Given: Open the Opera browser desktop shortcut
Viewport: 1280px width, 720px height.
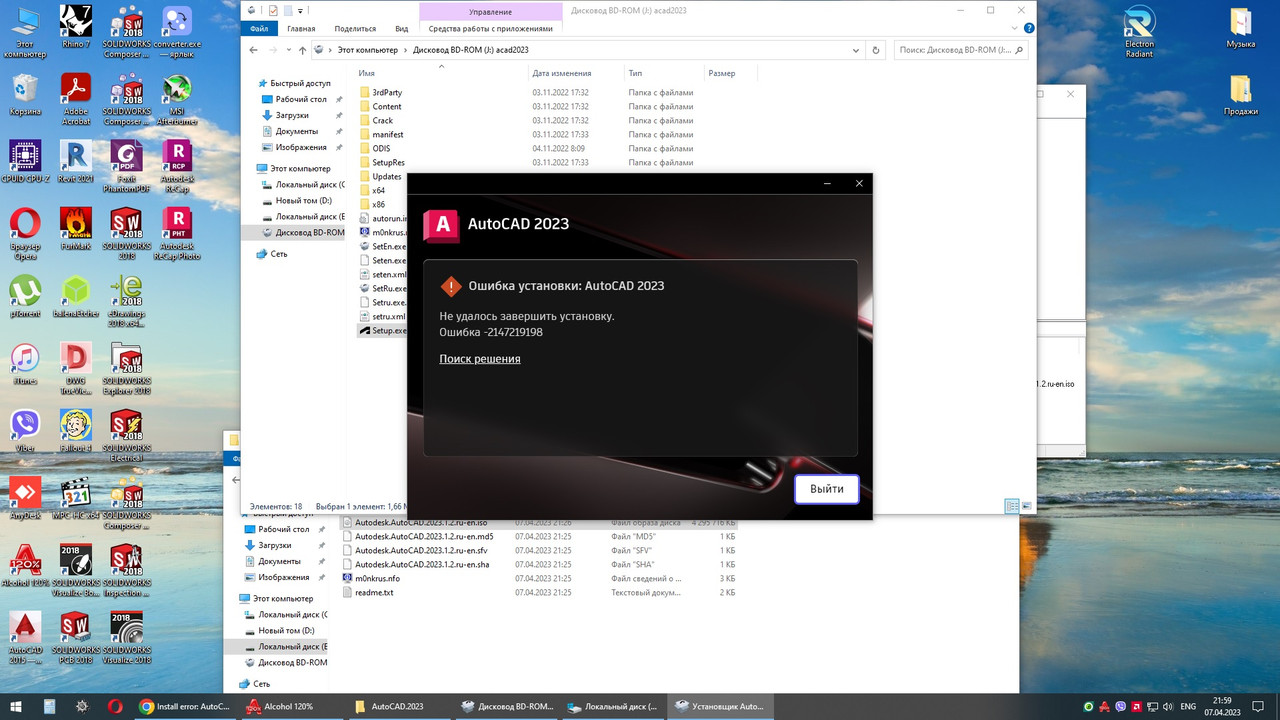Looking at the screenshot, I should tap(25, 234).
